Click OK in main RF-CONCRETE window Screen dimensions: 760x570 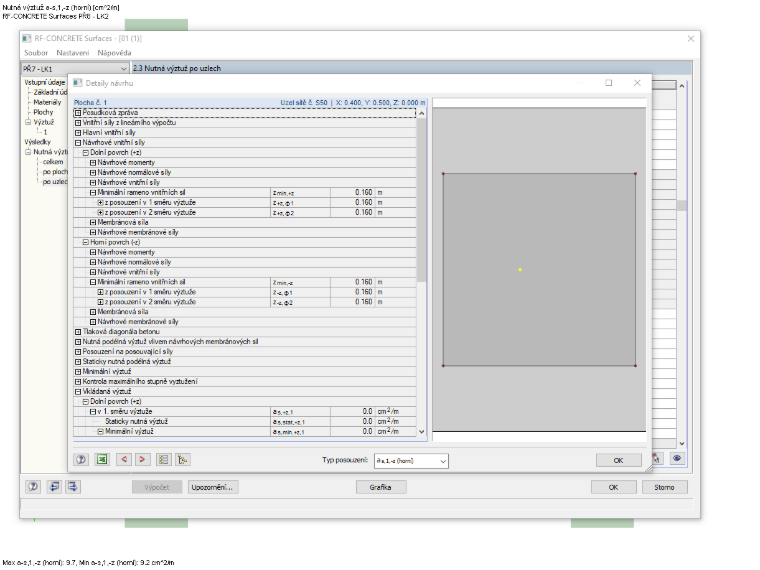click(614, 487)
